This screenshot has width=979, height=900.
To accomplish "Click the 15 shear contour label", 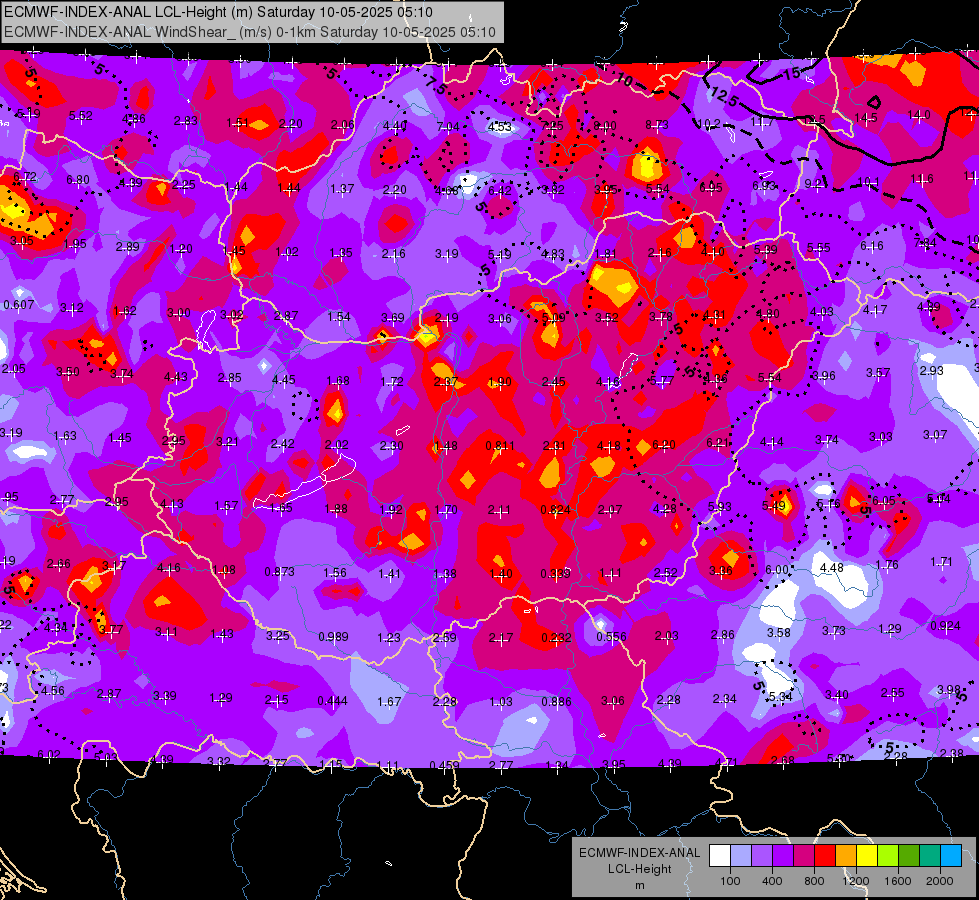I will pyautogui.click(x=791, y=73).
